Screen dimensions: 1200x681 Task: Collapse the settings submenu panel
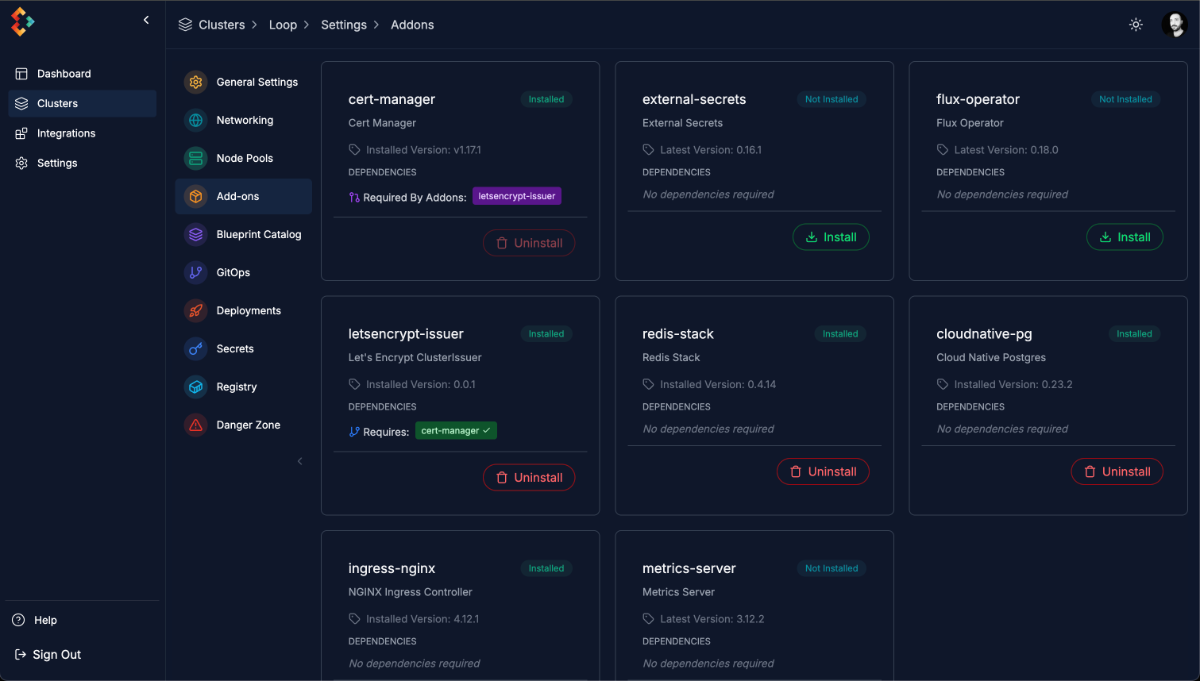click(x=300, y=461)
